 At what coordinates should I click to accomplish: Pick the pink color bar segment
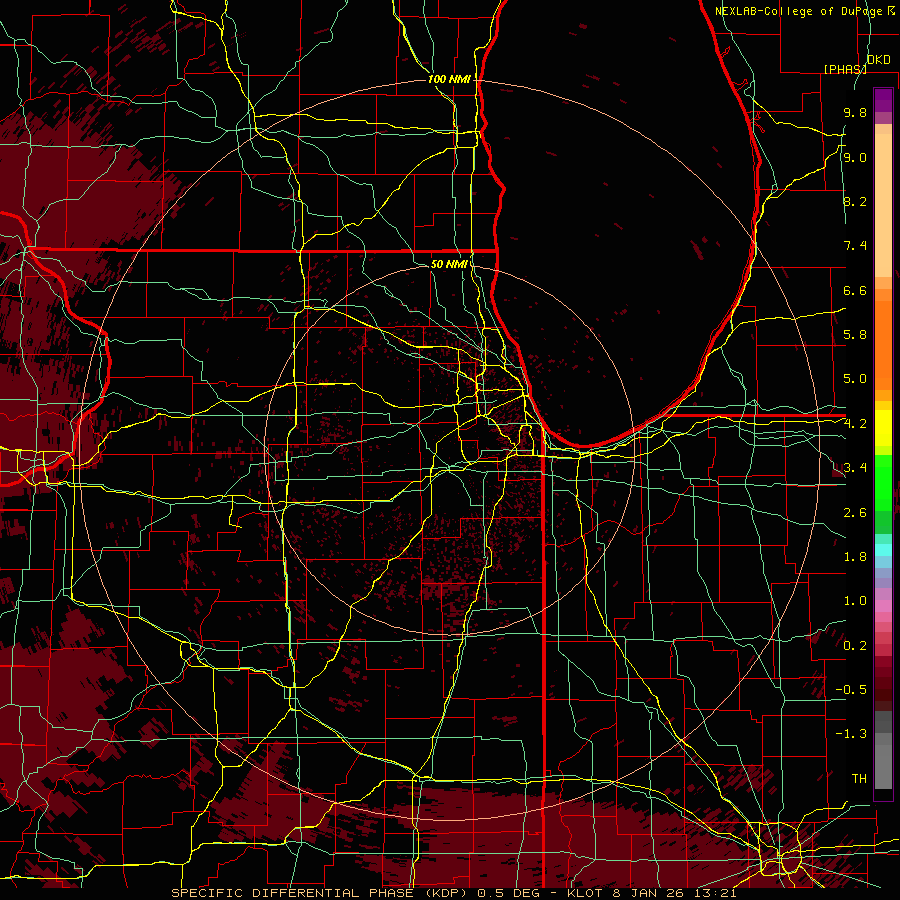click(883, 606)
